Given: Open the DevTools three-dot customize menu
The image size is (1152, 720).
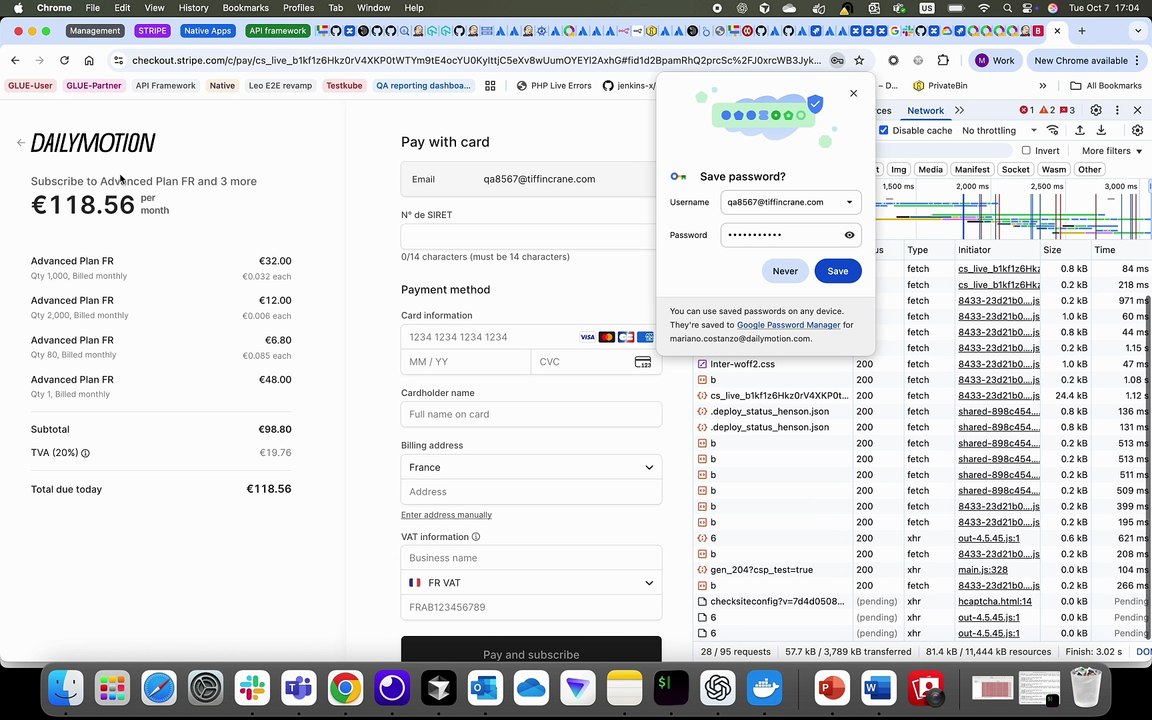Looking at the screenshot, I should (x=1117, y=110).
